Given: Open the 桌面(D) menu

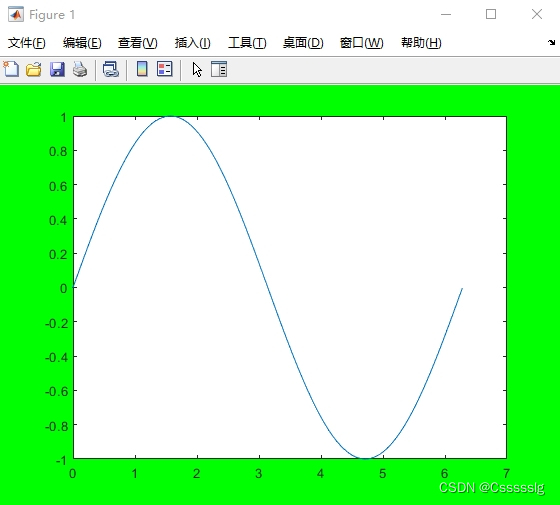Looking at the screenshot, I should click(303, 43).
